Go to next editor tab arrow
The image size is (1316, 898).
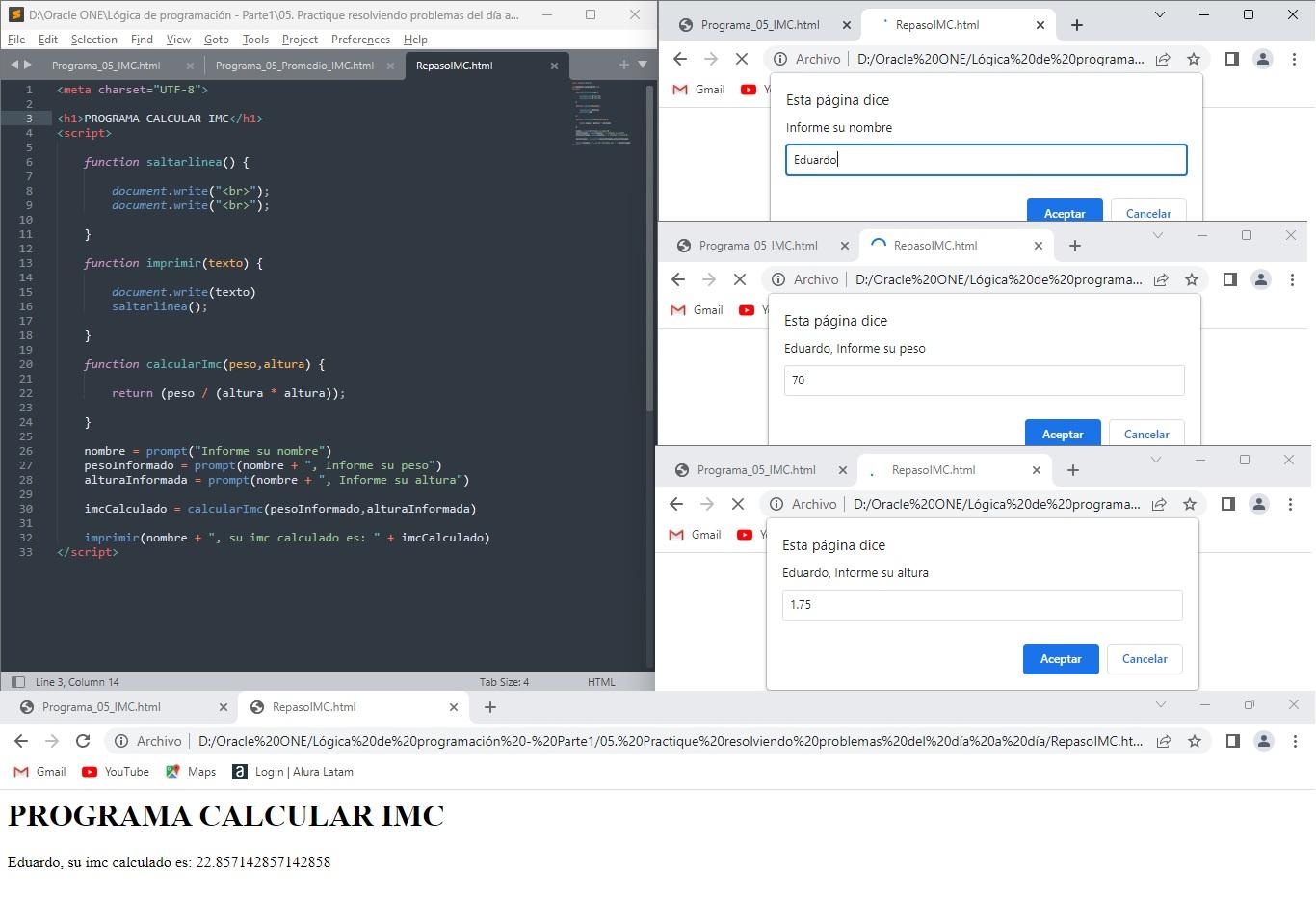click(x=27, y=65)
